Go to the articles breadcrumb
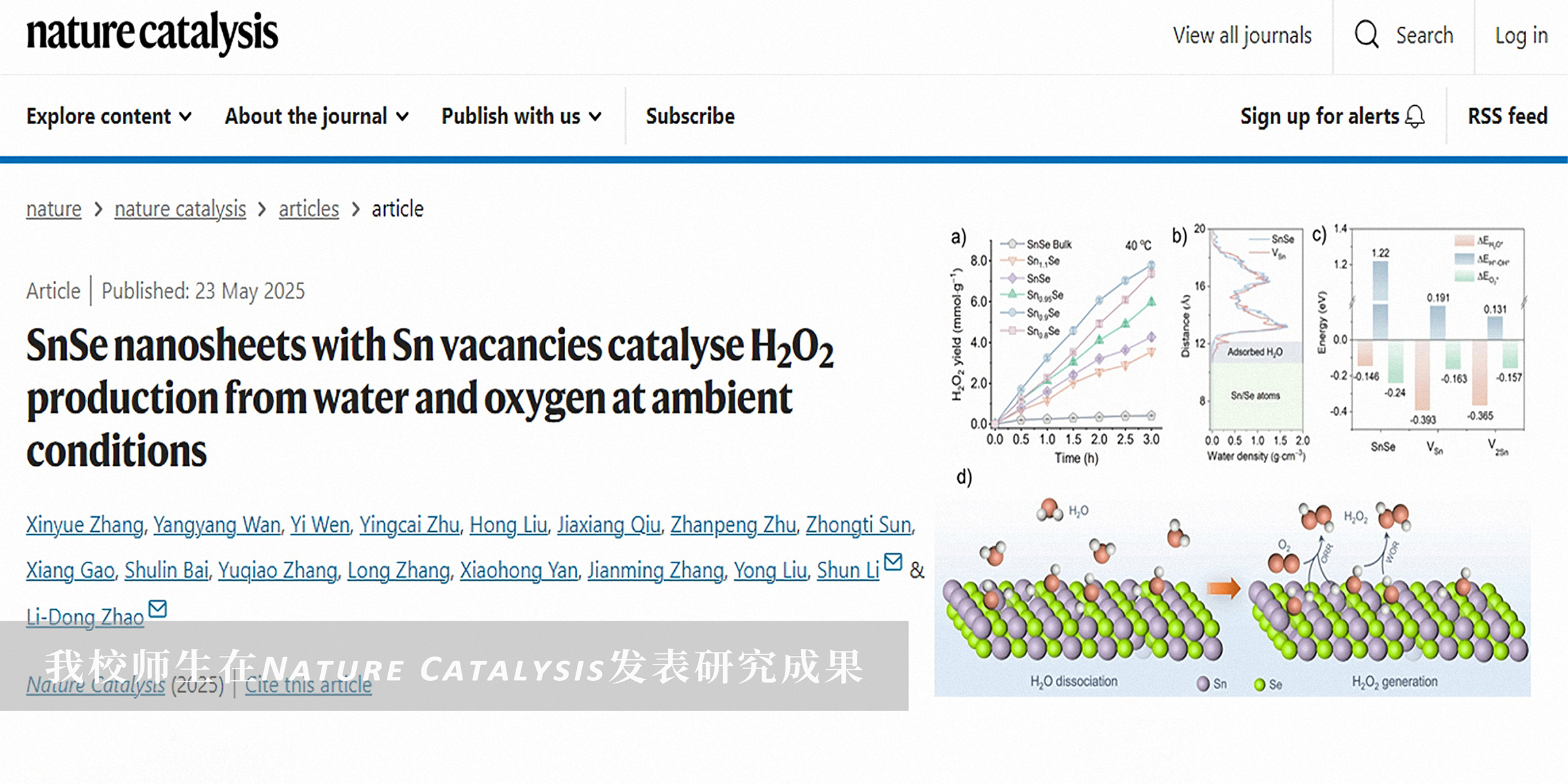1568x784 pixels. coord(309,209)
